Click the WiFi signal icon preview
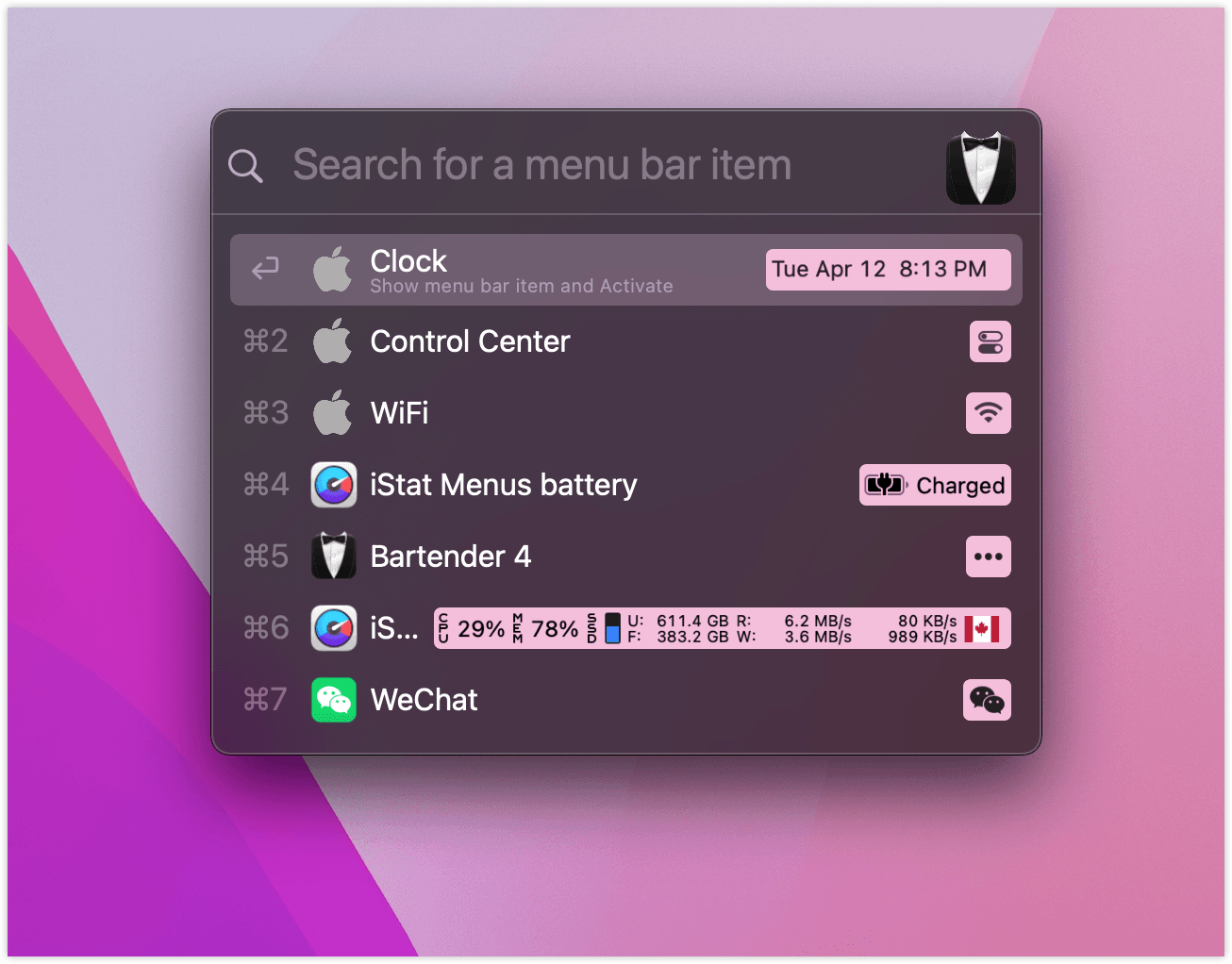1232x964 pixels. tap(988, 413)
